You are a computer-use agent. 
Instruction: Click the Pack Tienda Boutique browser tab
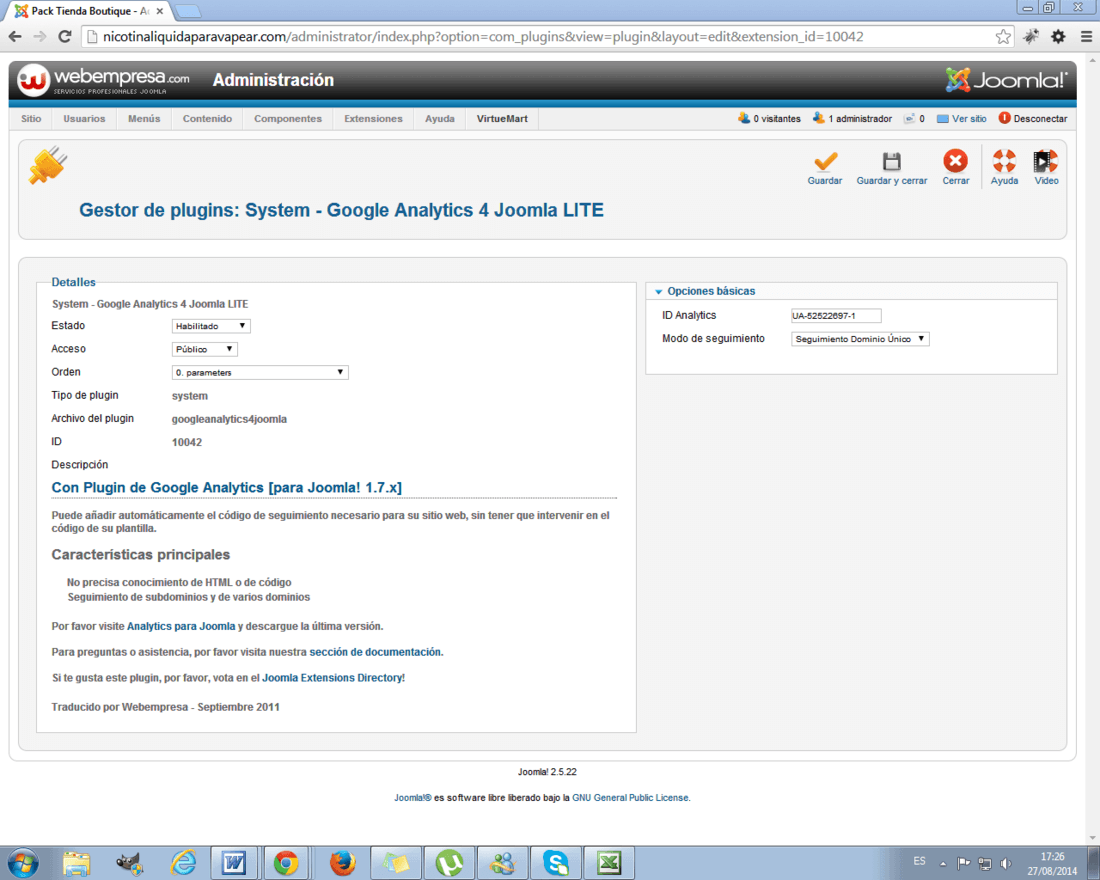(88, 11)
